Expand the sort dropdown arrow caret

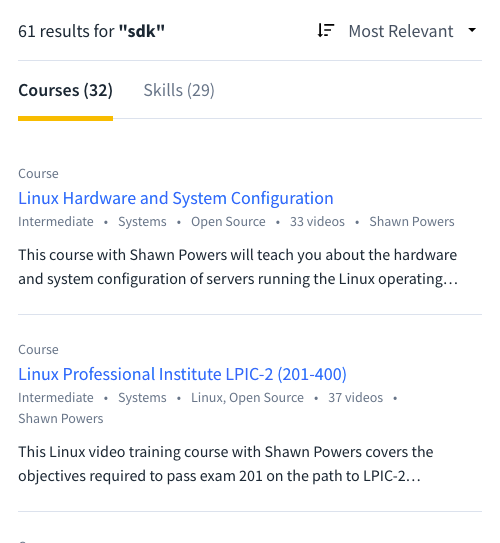tap(472, 30)
